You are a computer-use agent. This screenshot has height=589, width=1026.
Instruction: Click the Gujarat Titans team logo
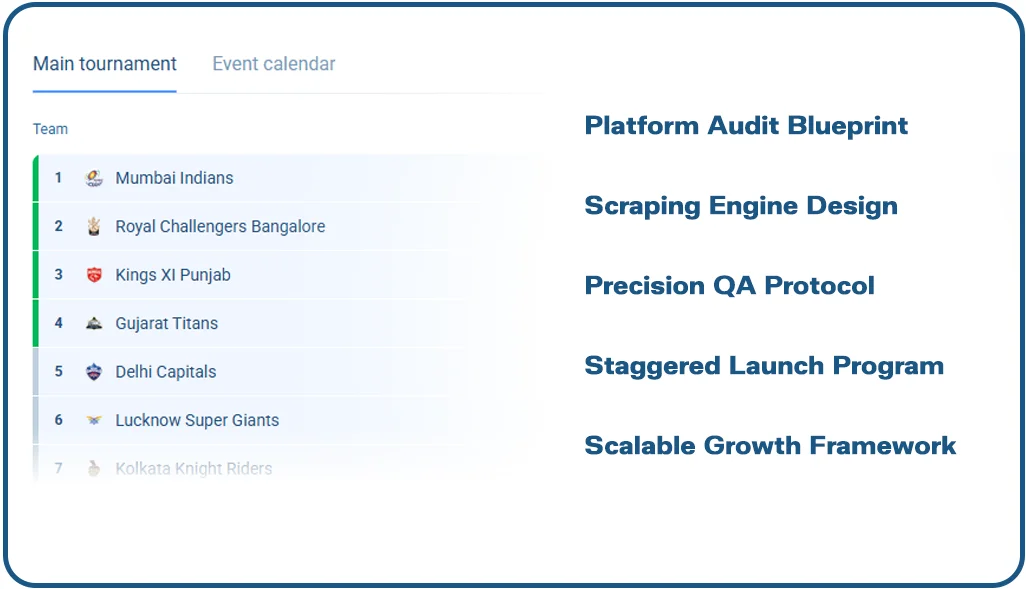pyautogui.click(x=94, y=323)
